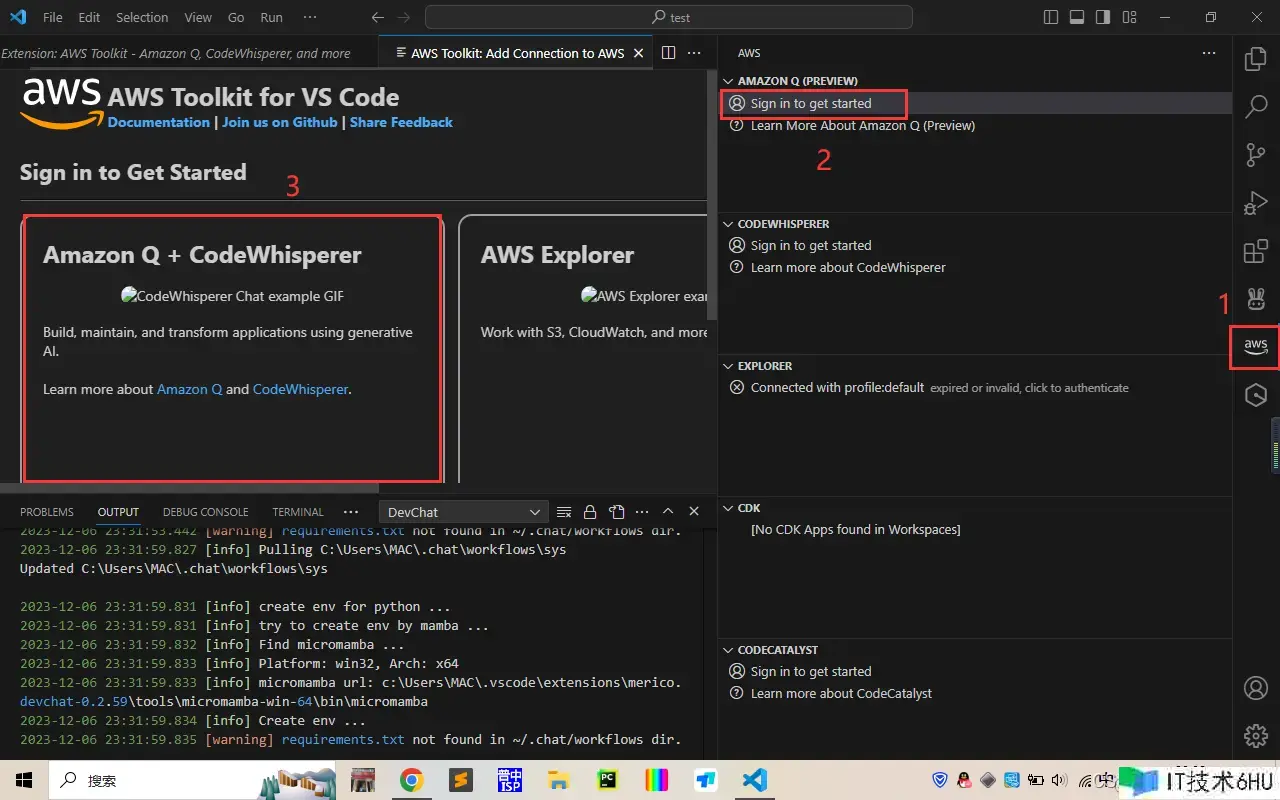The image size is (1280, 800).
Task: Click Amazon Q 'Sign in to get started'
Action: (975, 103)
